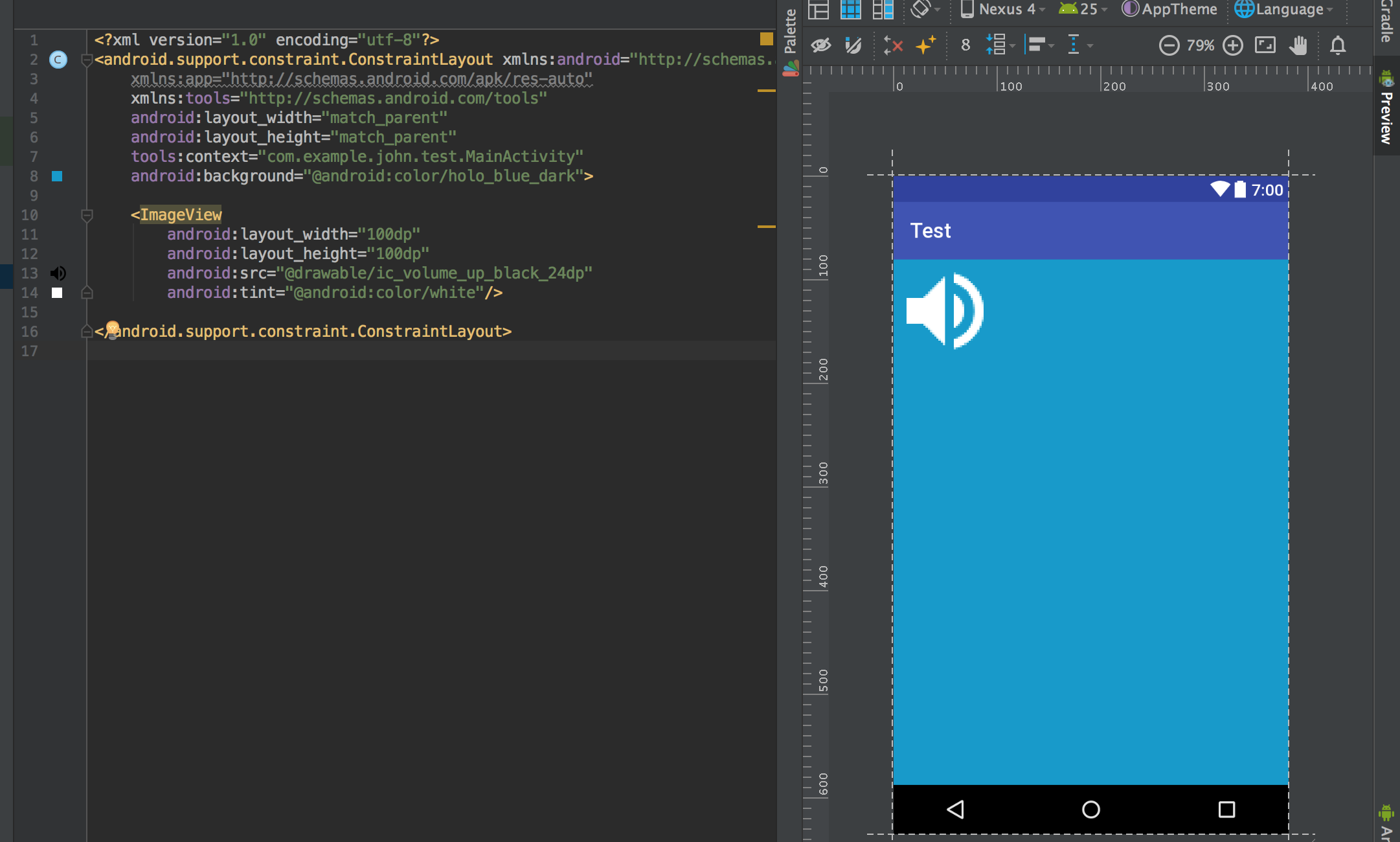Viewport: 1400px width, 842px height.
Task: Click the holo_blue_dark color swatch in gutter
Action: point(58,176)
